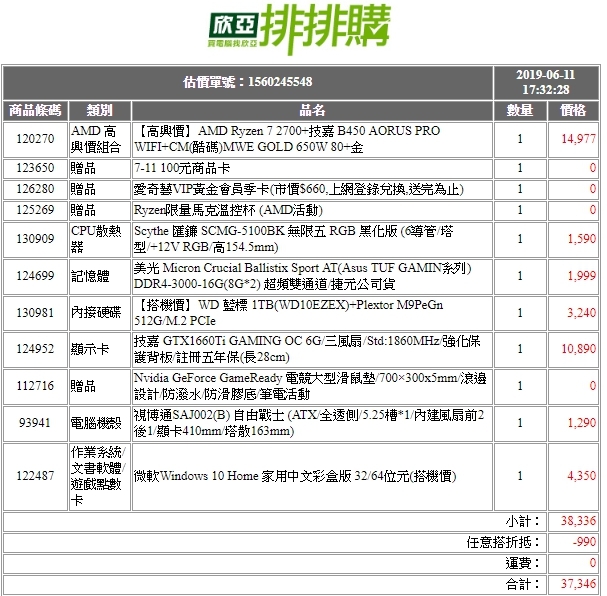Select quote number 1560245548 header text

(248, 82)
